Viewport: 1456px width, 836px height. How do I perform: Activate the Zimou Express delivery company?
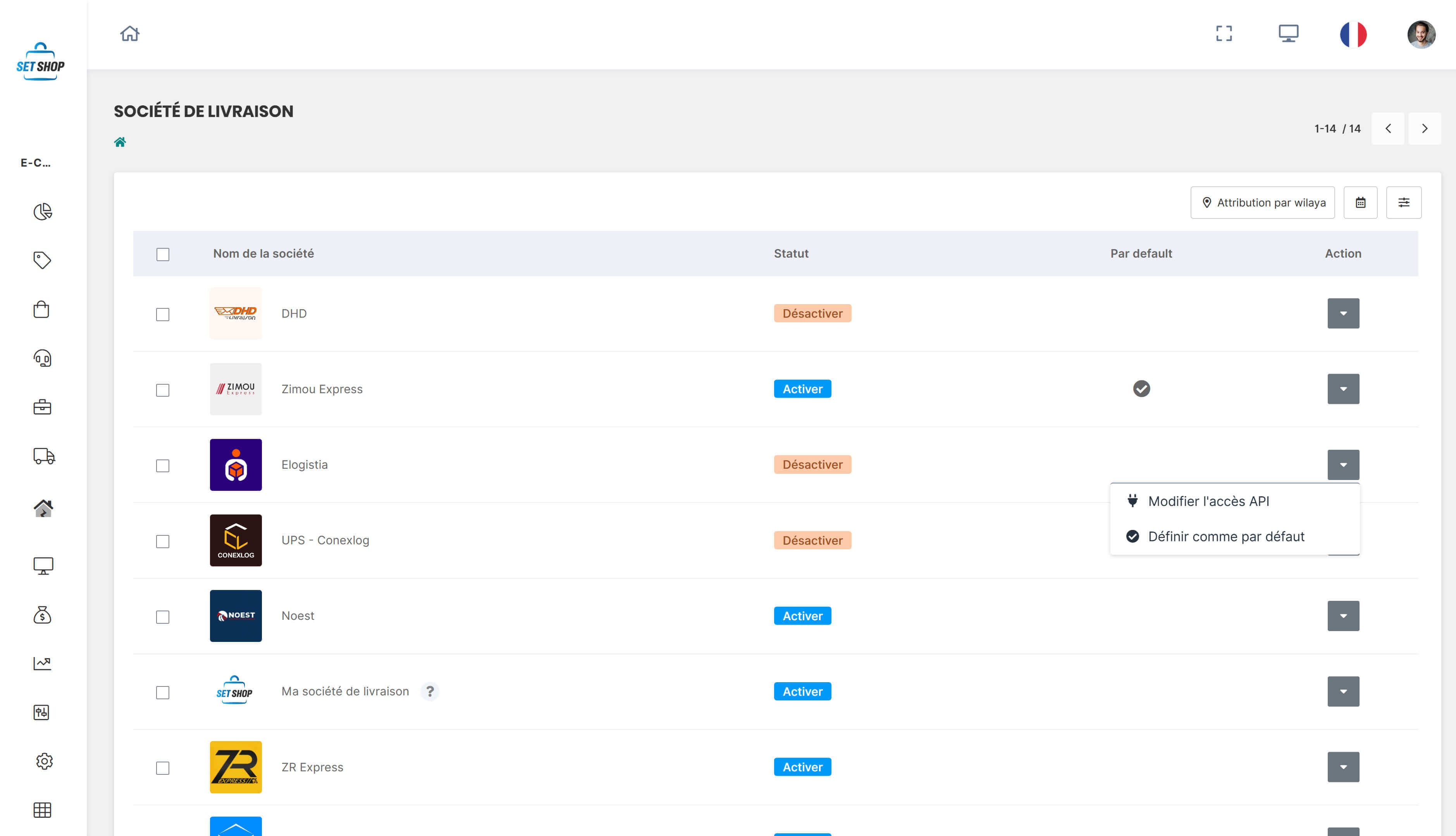click(802, 389)
